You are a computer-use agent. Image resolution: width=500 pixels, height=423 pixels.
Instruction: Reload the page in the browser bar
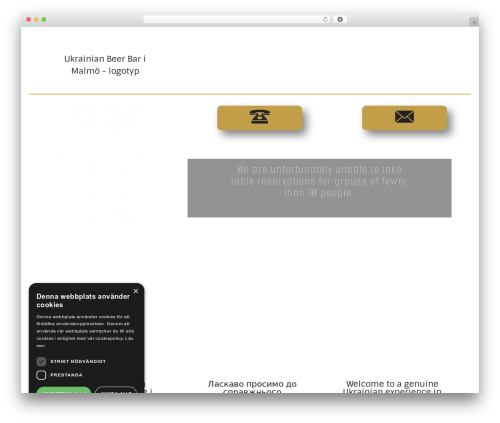click(x=325, y=19)
